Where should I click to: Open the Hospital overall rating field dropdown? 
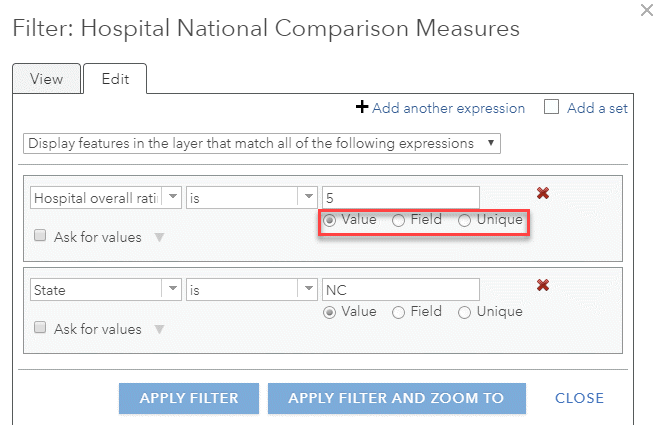click(x=172, y=198)
